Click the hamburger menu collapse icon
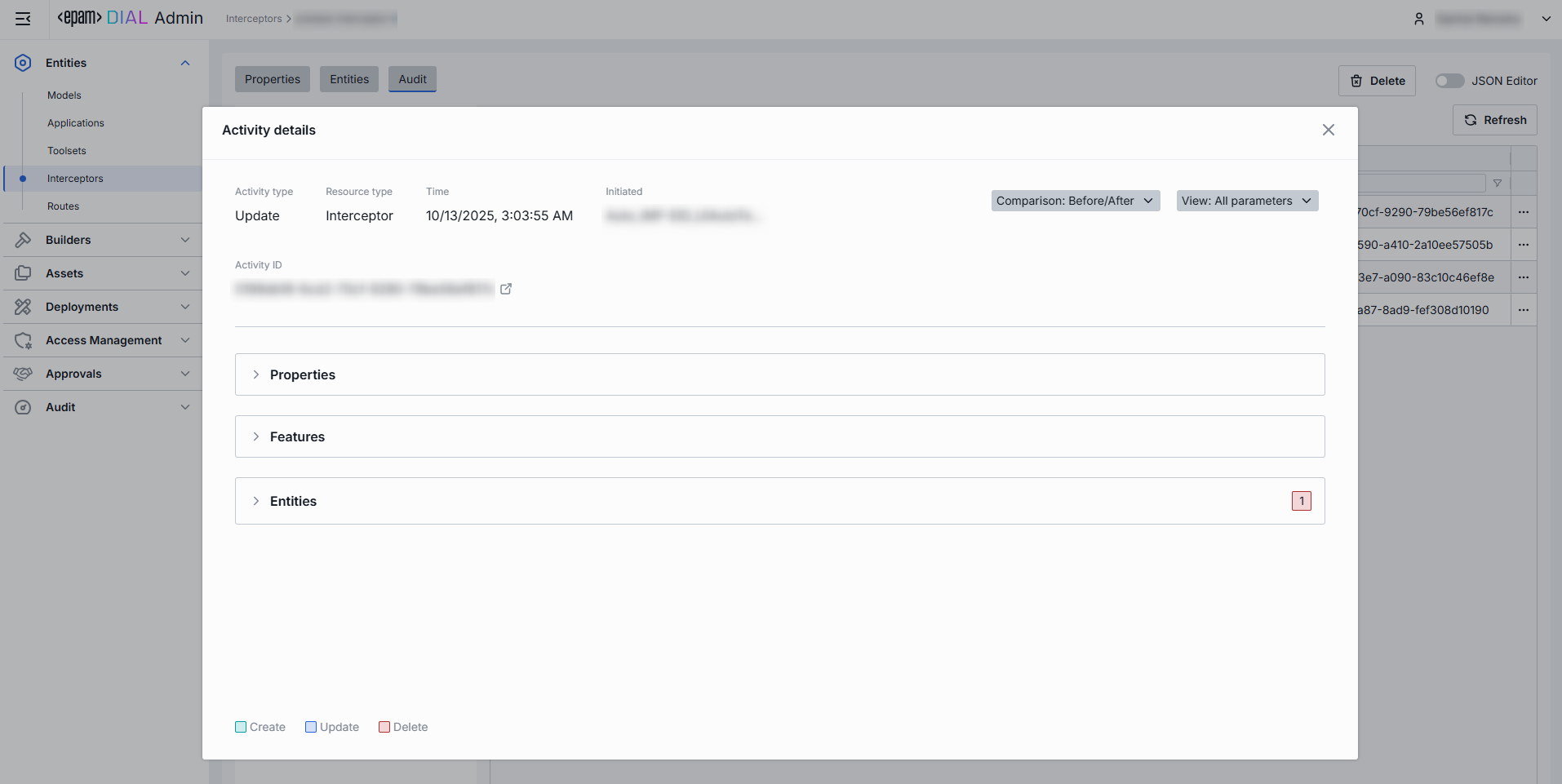The image size is (1562, 784). click(x=23, y=19)
